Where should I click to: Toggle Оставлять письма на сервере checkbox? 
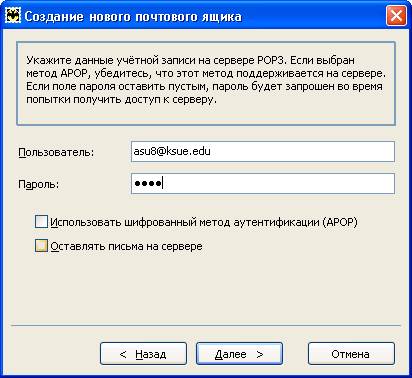[41, 246]
